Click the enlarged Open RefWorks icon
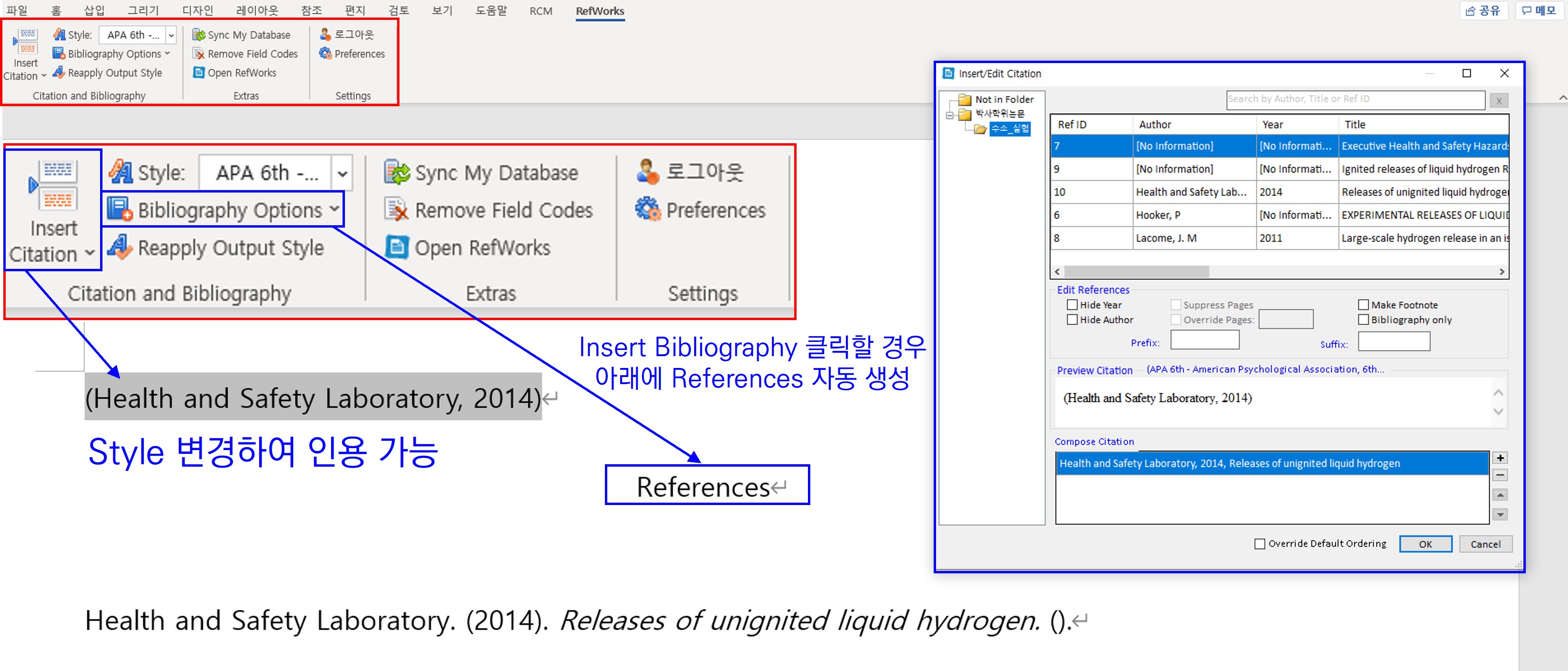 pyautogui.click(x=397, y=248)
